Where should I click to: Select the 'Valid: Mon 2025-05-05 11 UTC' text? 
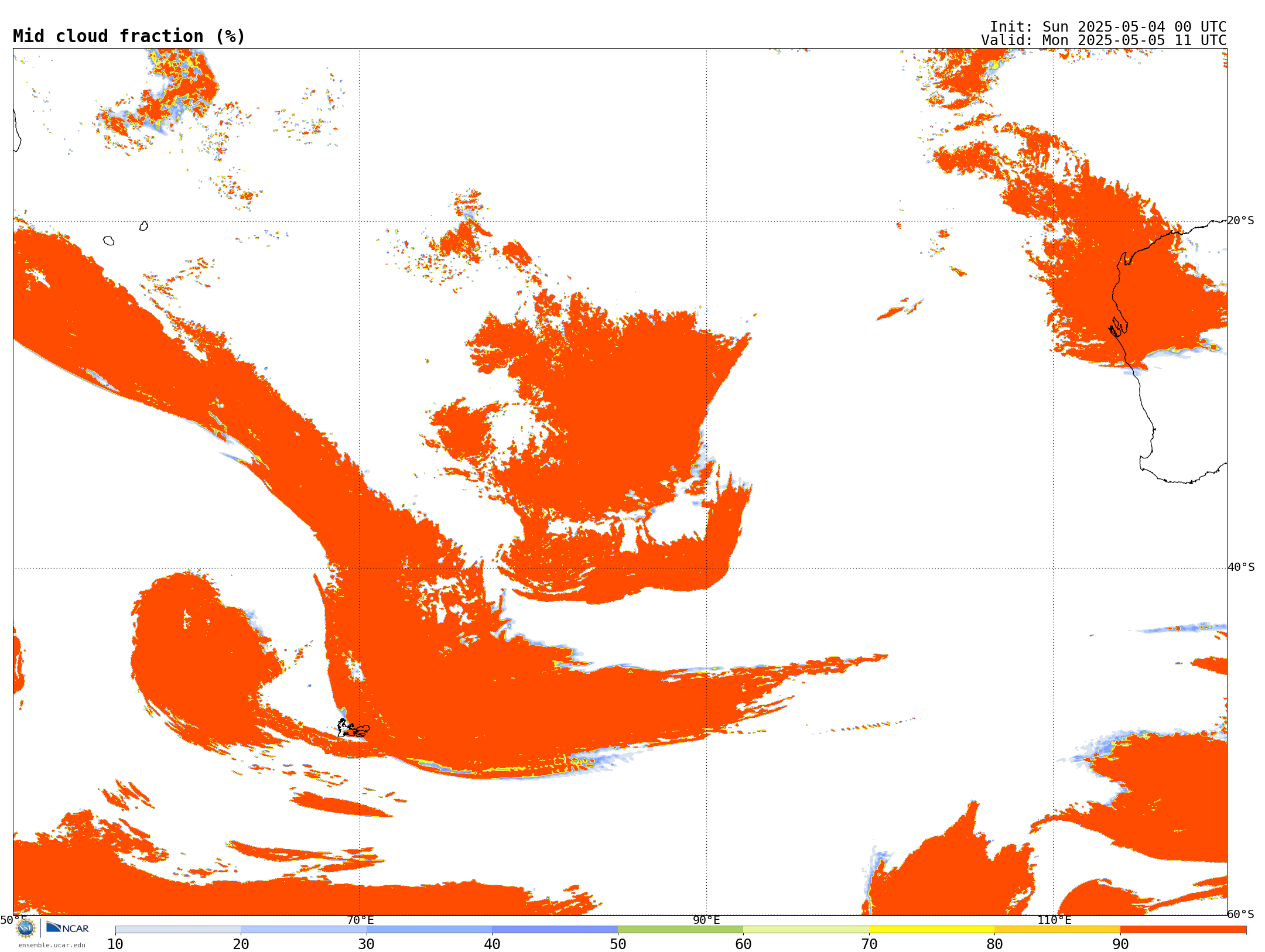point(1104,40)
